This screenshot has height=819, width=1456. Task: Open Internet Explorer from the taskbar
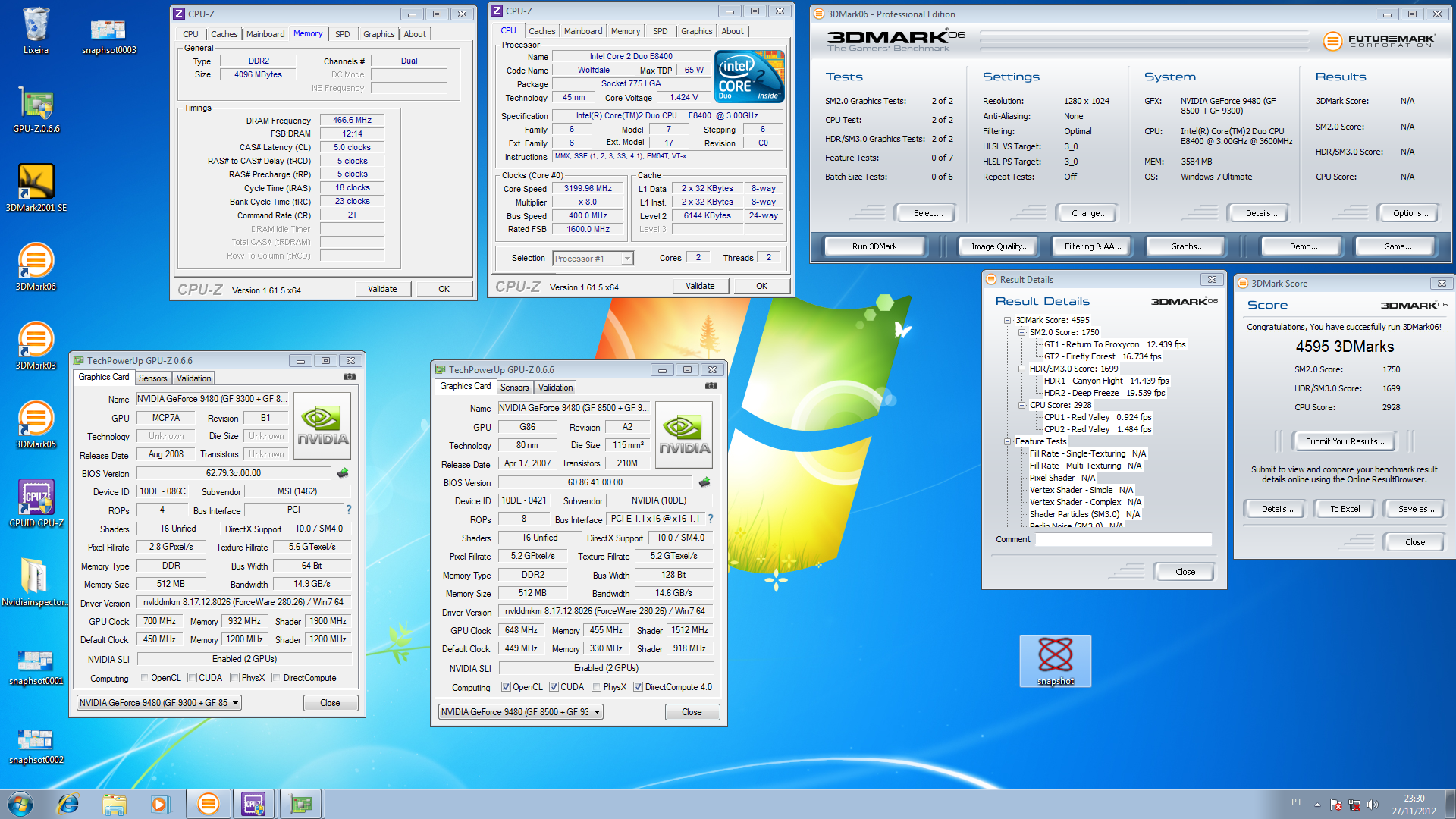68,804
